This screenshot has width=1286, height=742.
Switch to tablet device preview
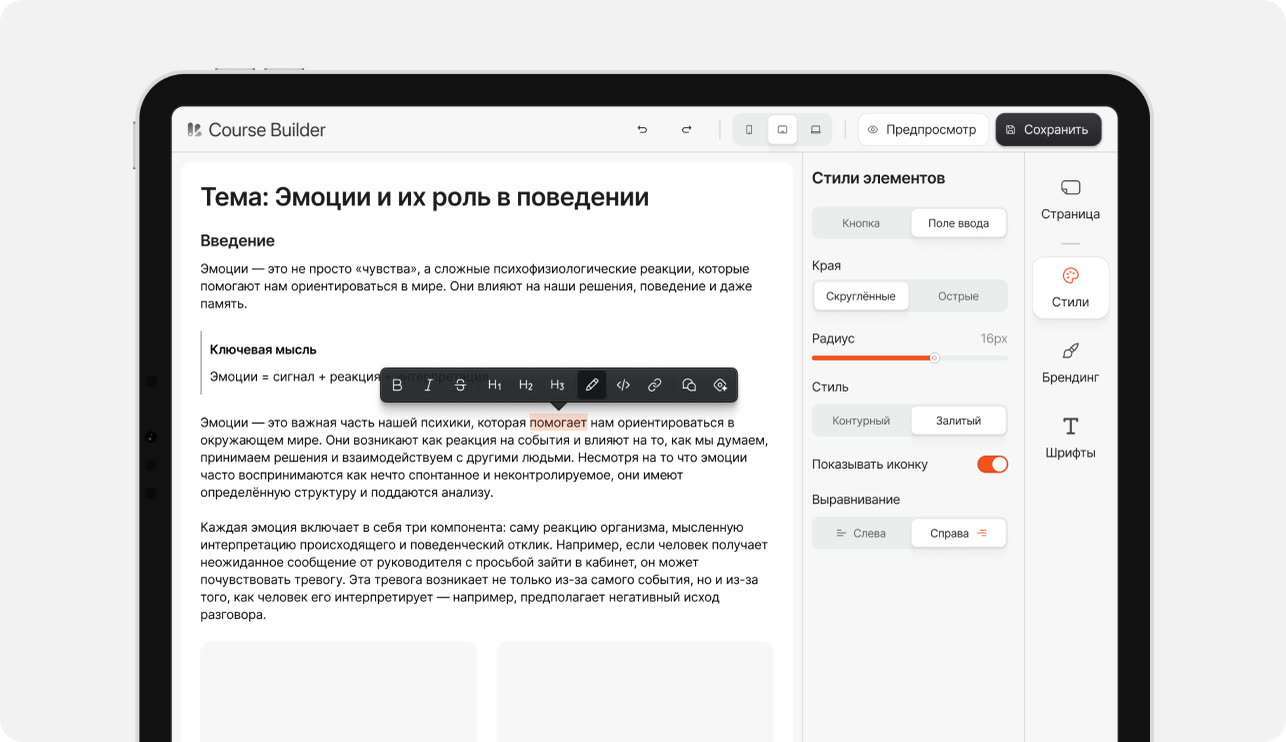pos(782,130)
